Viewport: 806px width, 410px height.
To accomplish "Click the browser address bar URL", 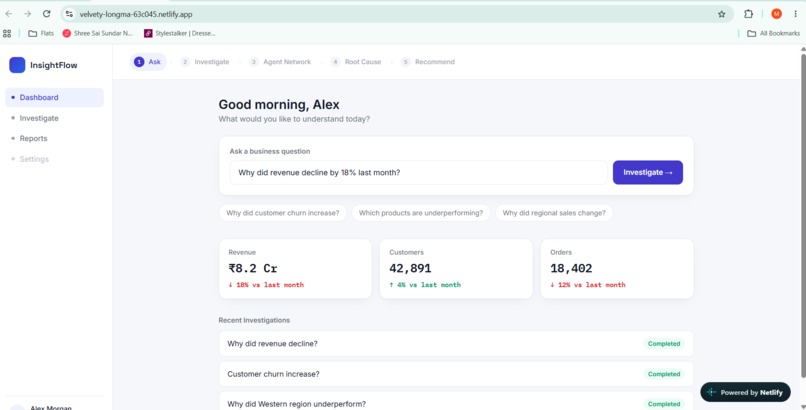I will tap(136, 14).
